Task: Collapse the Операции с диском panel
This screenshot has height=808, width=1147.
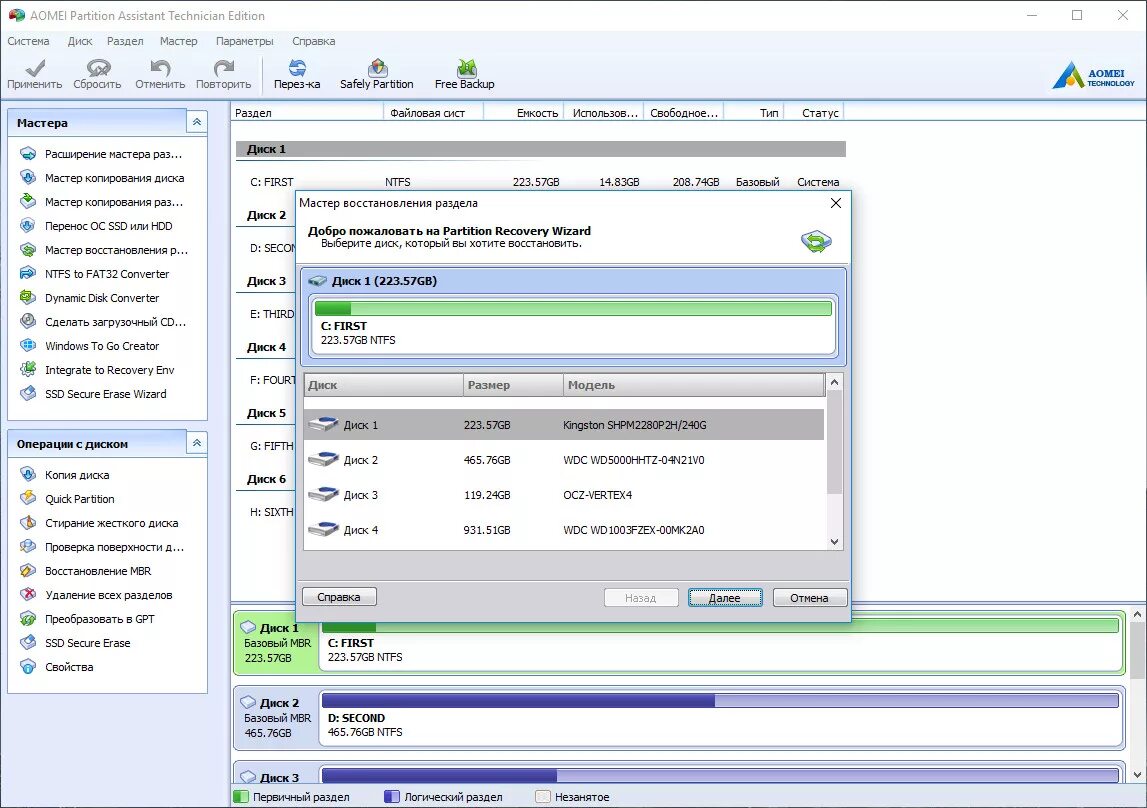Action: (x=197, y=443)
